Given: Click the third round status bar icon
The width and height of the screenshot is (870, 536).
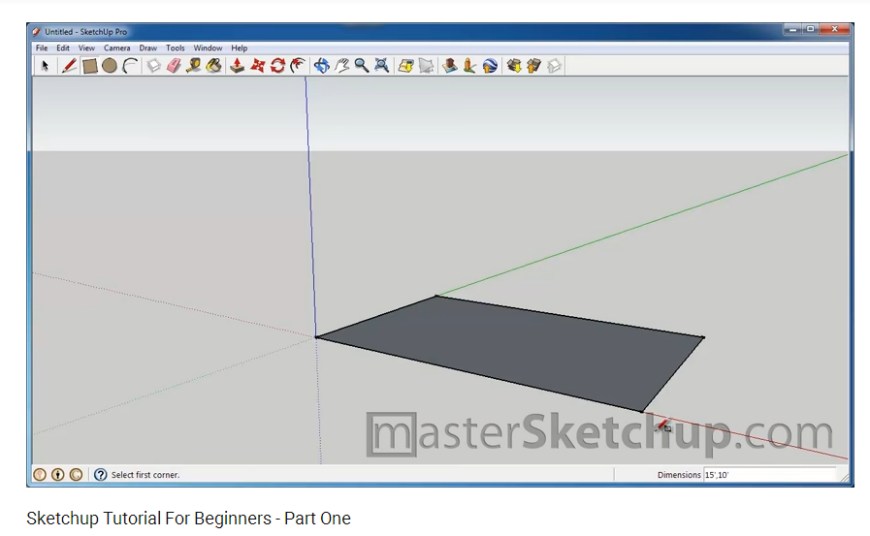Looking at the screenshot, I should [x=76, y=474].
